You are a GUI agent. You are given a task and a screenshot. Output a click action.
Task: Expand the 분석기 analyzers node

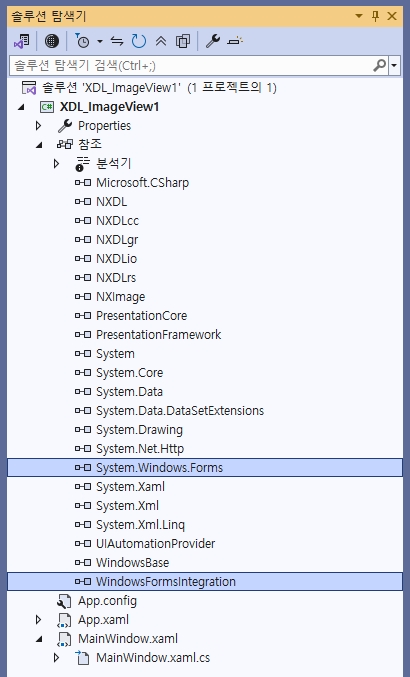pos(57,164)
